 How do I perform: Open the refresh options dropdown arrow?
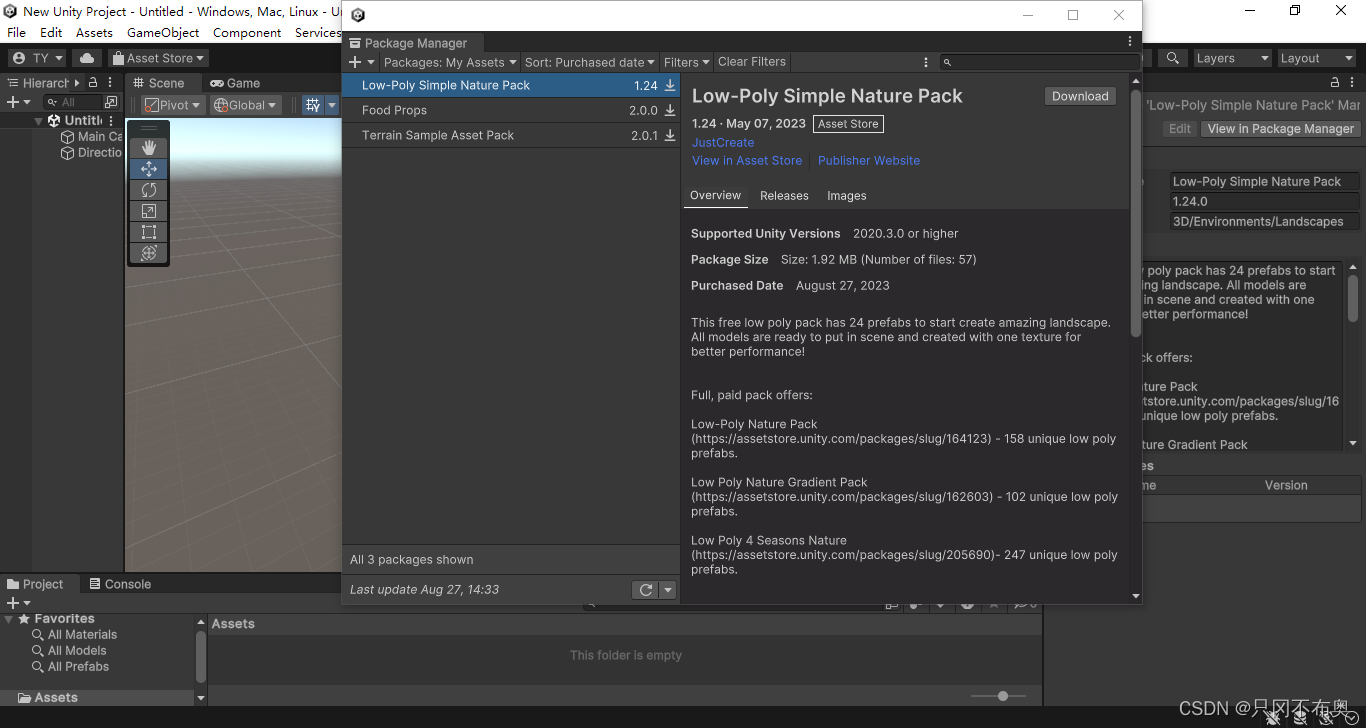(668, 590)
